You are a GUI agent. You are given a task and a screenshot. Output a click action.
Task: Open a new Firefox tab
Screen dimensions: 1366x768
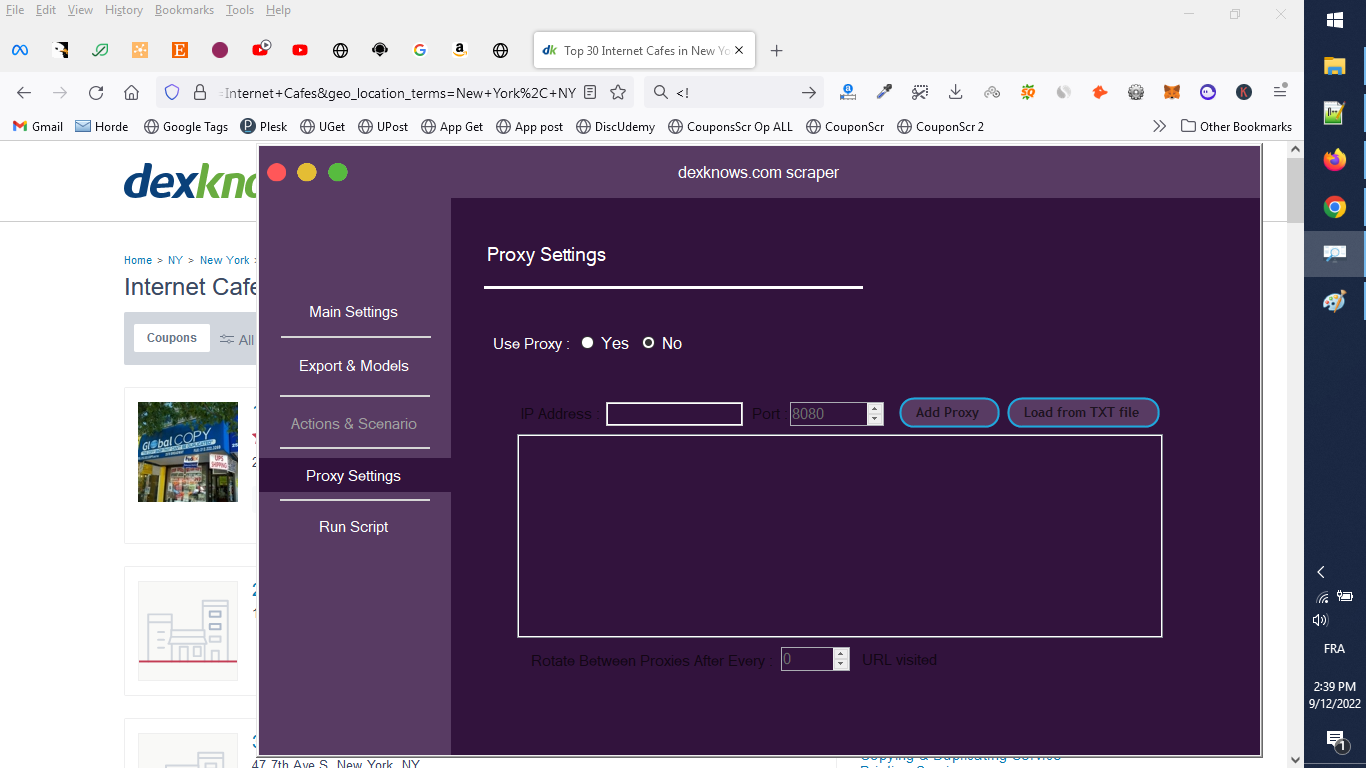tap(777, 50)
